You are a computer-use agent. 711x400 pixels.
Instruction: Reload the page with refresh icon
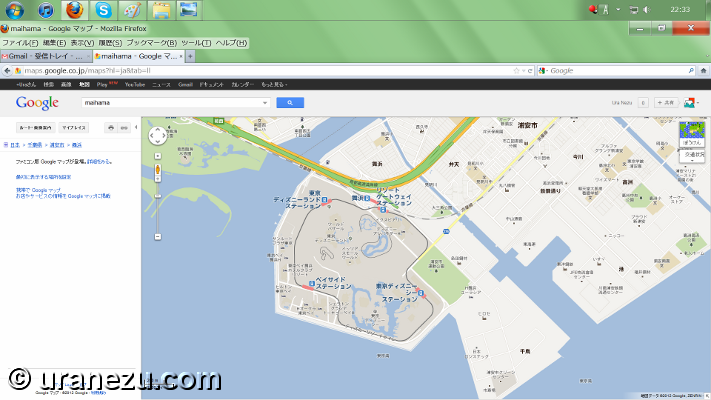(x=530, y=71)
